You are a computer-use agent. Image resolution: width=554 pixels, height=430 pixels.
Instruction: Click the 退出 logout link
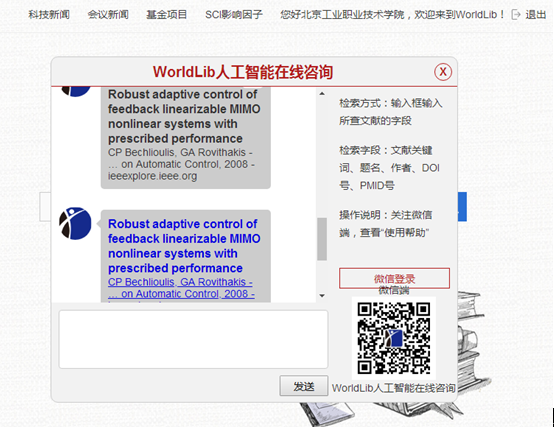536,14
